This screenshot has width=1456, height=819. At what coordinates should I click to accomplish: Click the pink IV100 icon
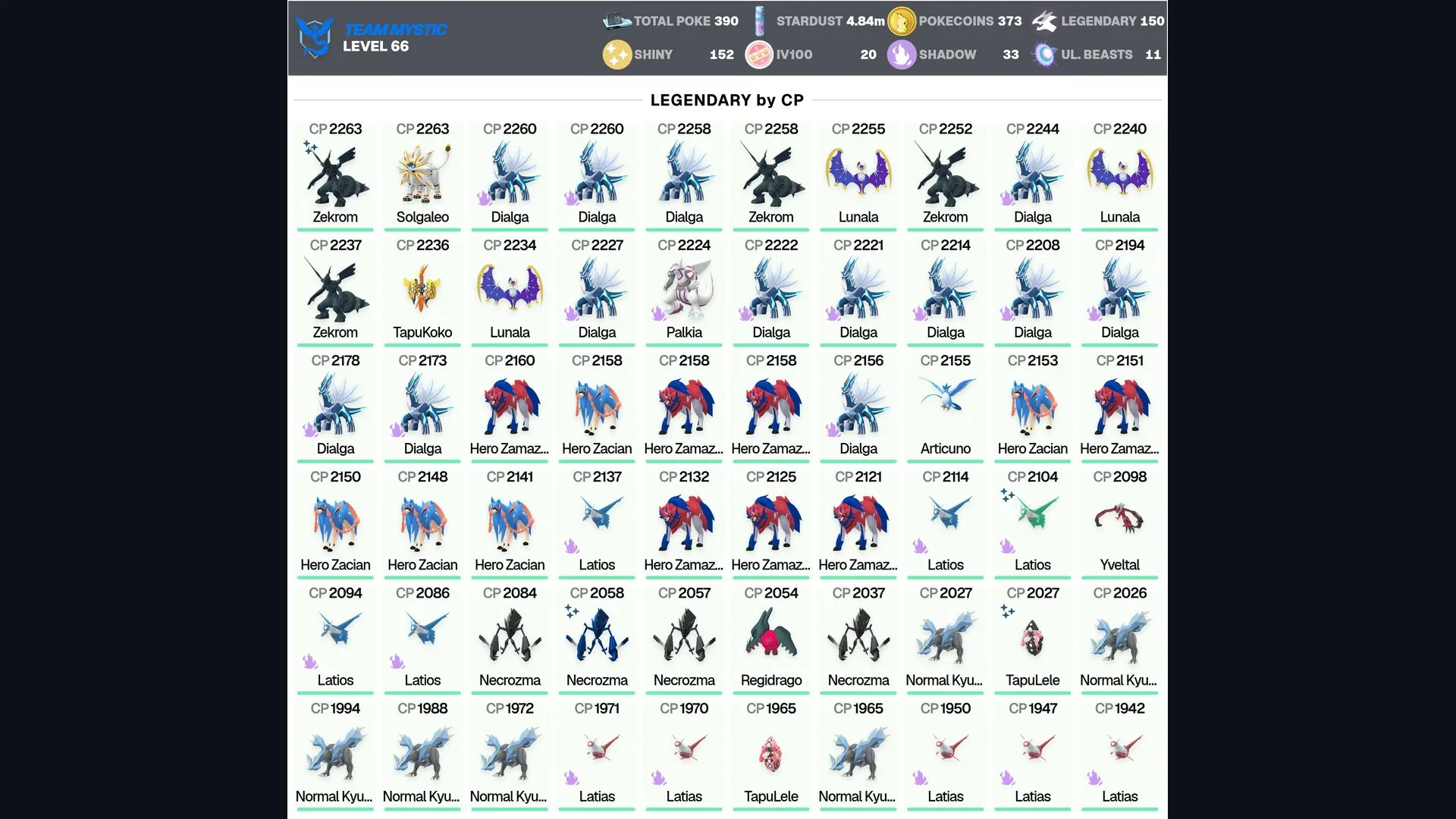coord(759,55)
